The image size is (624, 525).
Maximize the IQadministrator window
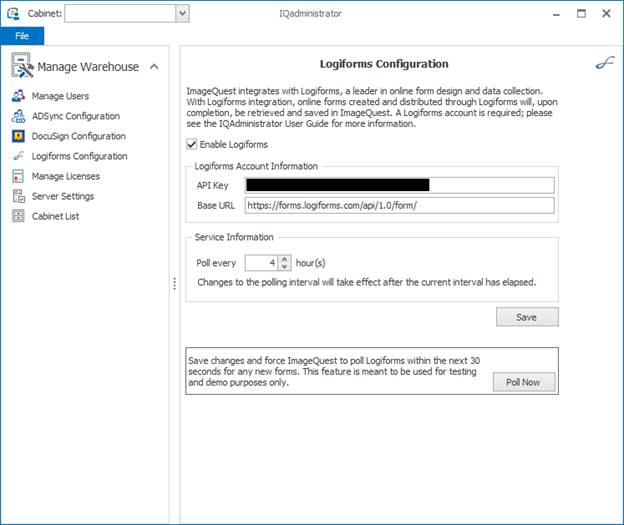[x=581, y=14]
